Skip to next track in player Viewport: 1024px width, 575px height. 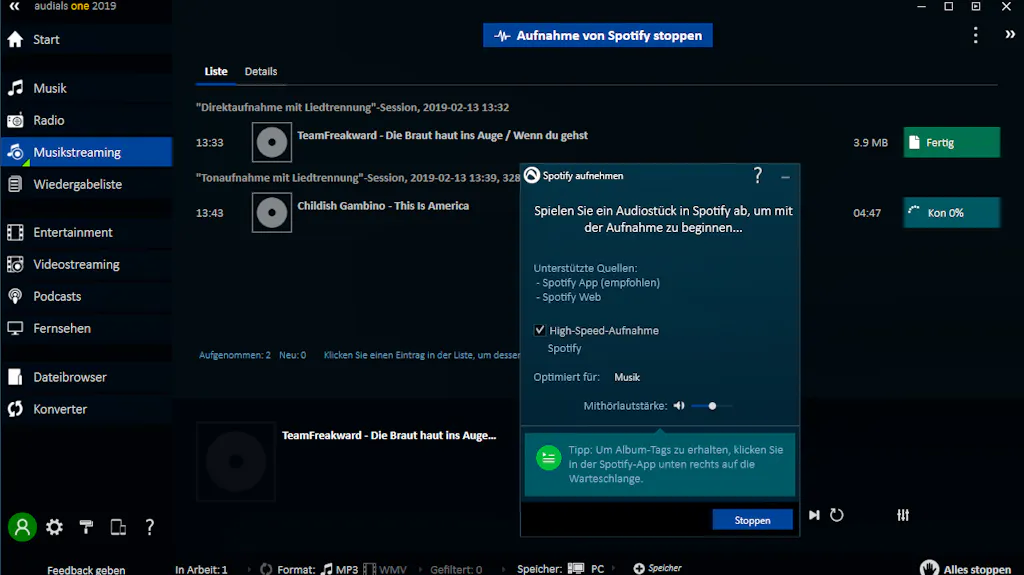814,515
